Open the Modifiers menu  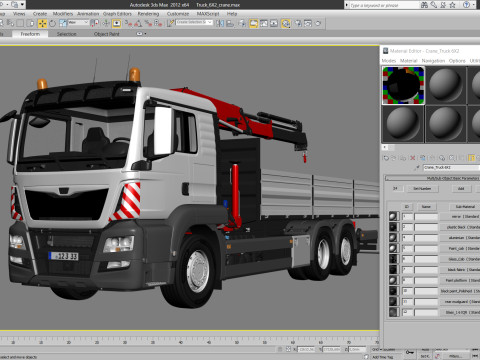(63, 14)
